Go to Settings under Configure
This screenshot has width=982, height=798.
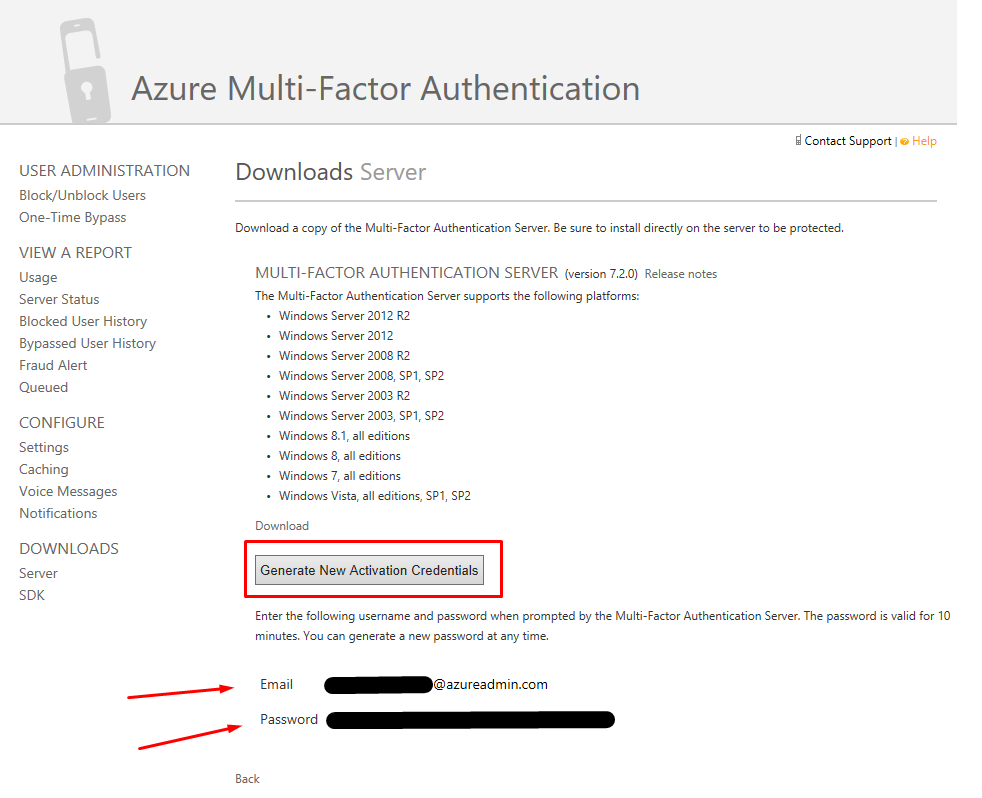pyautogui.click(x=44, y=447)
